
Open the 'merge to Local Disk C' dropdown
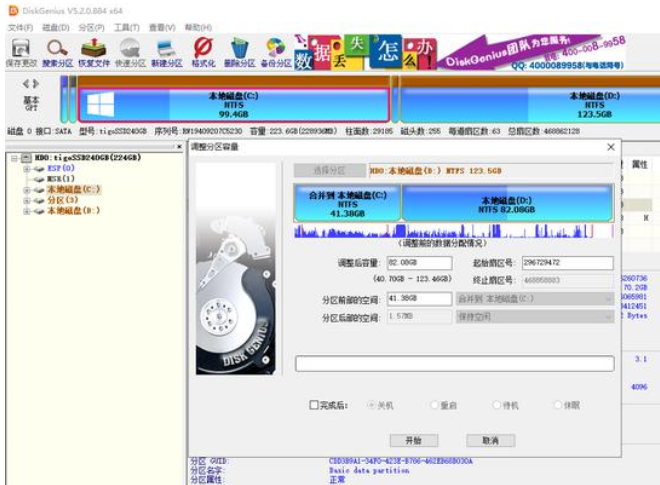[535, 299]
